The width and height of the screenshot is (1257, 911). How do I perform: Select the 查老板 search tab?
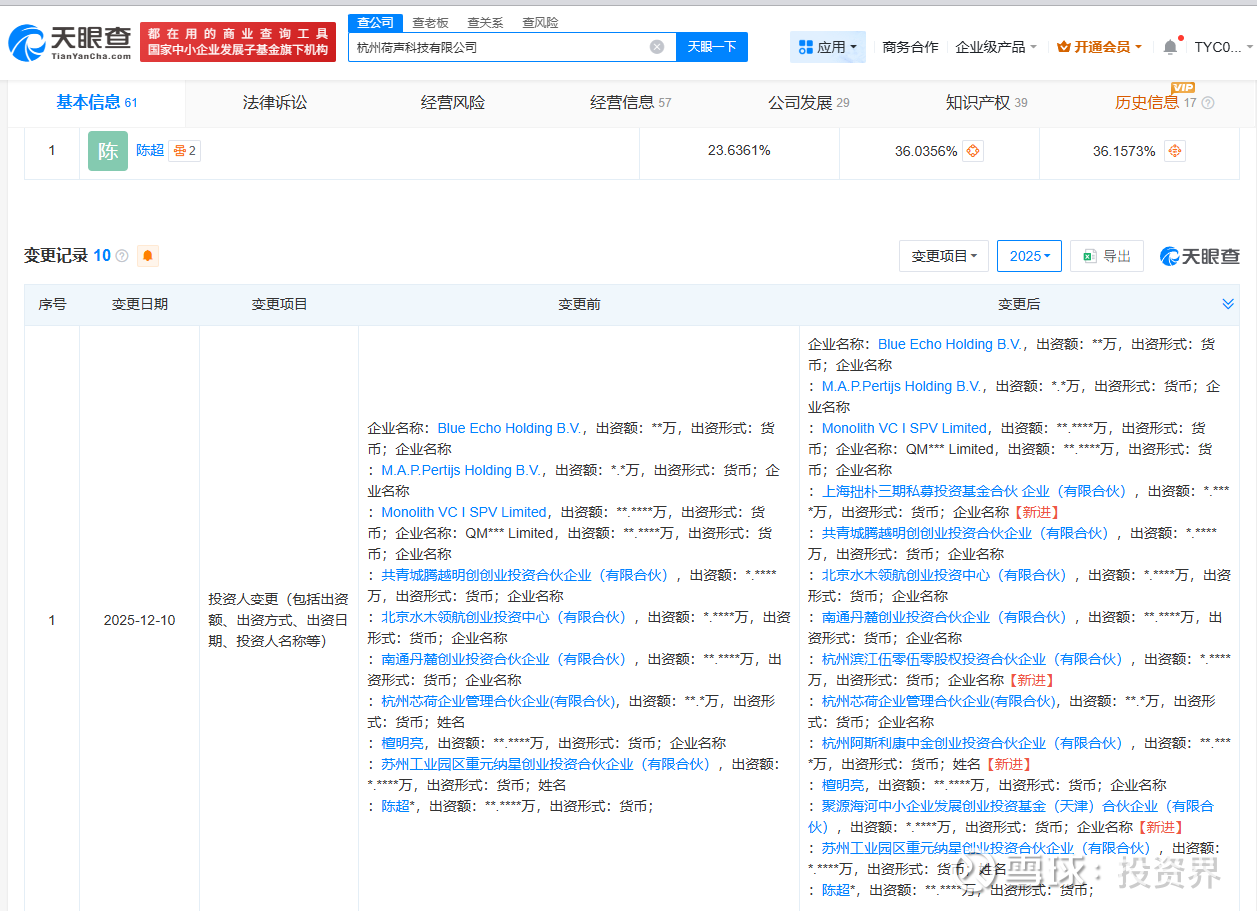click(430, 22)
